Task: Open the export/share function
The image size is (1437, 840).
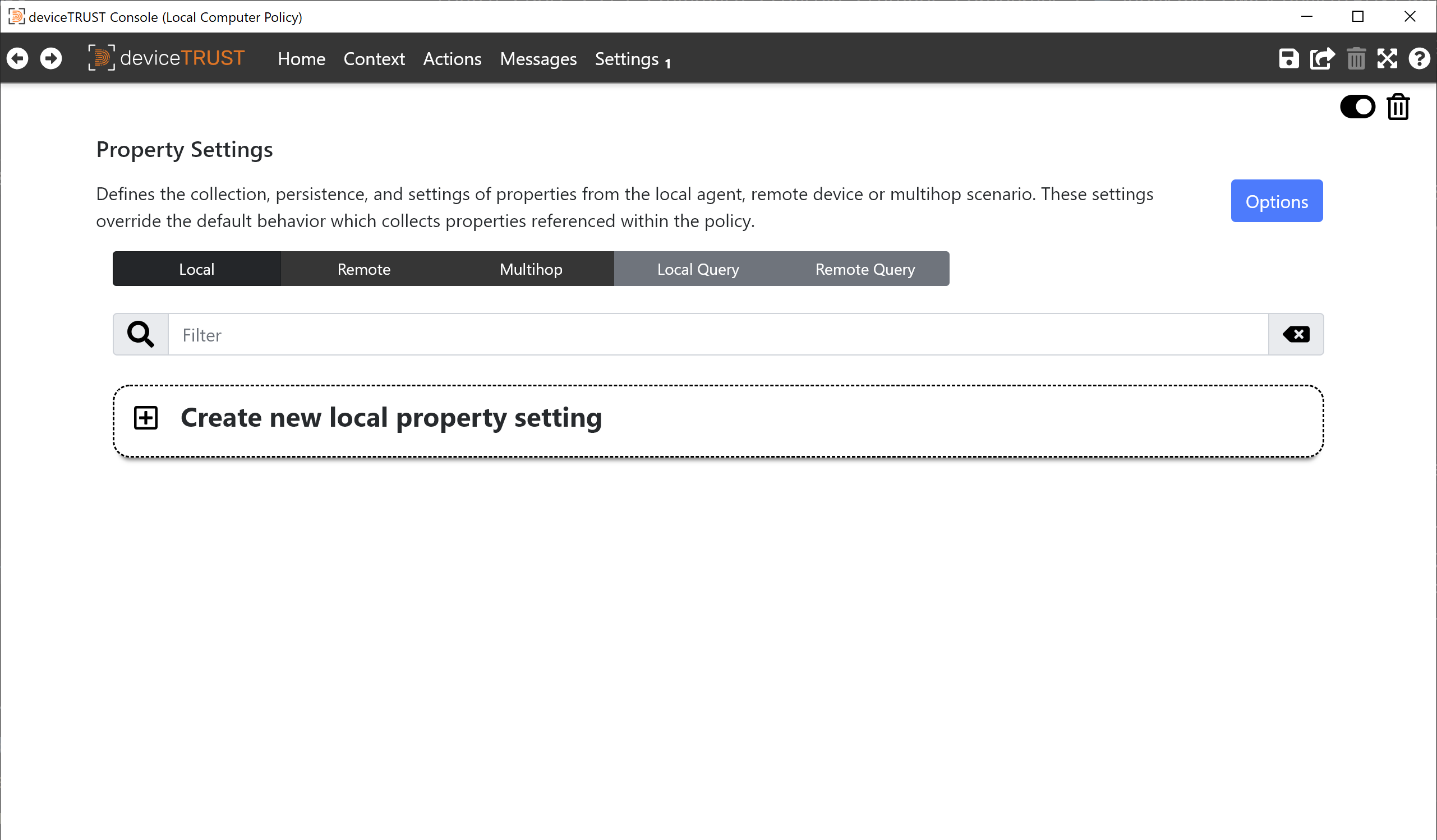Action: coord(1323,58)
